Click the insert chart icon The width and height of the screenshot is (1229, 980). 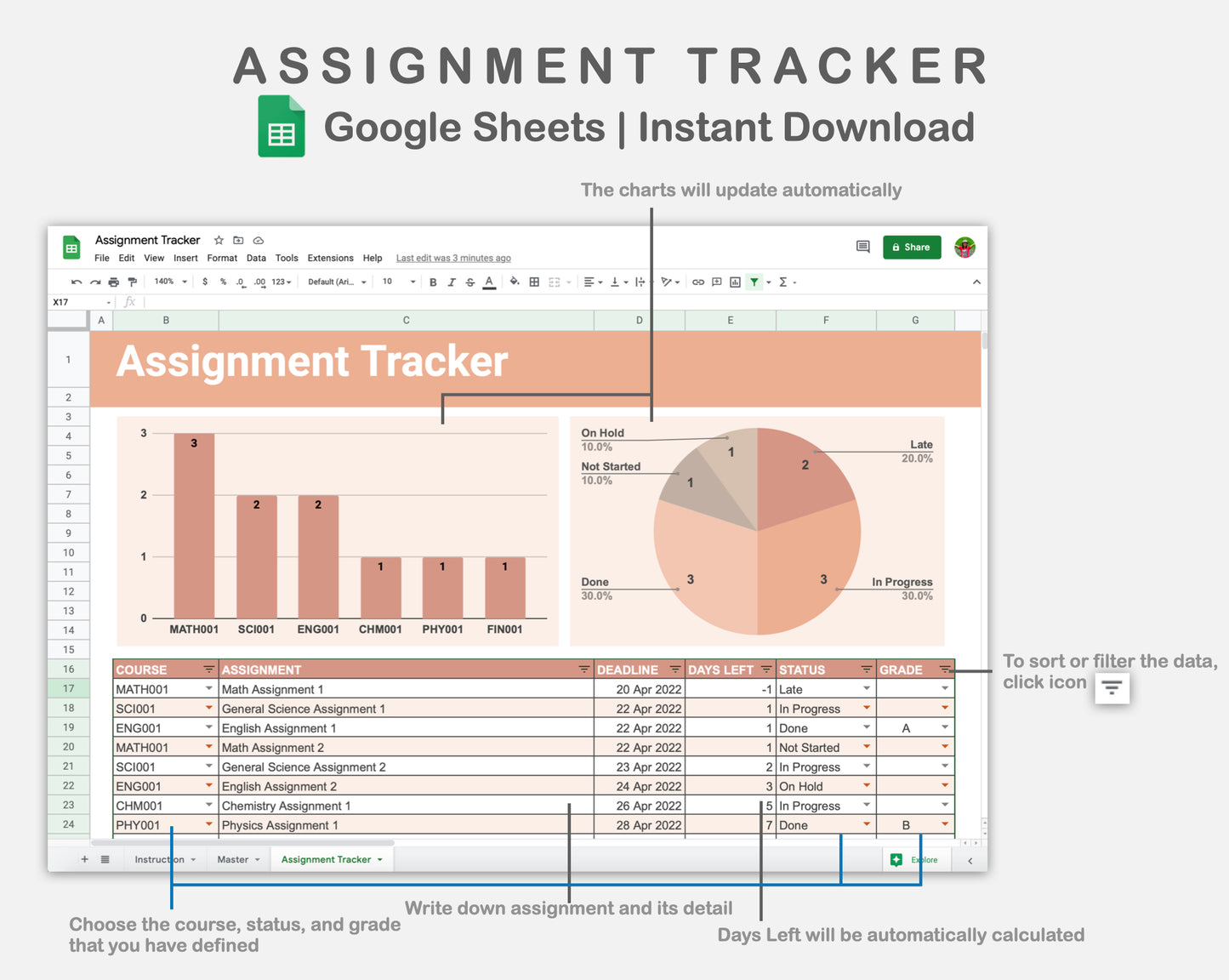click(735, 282)
